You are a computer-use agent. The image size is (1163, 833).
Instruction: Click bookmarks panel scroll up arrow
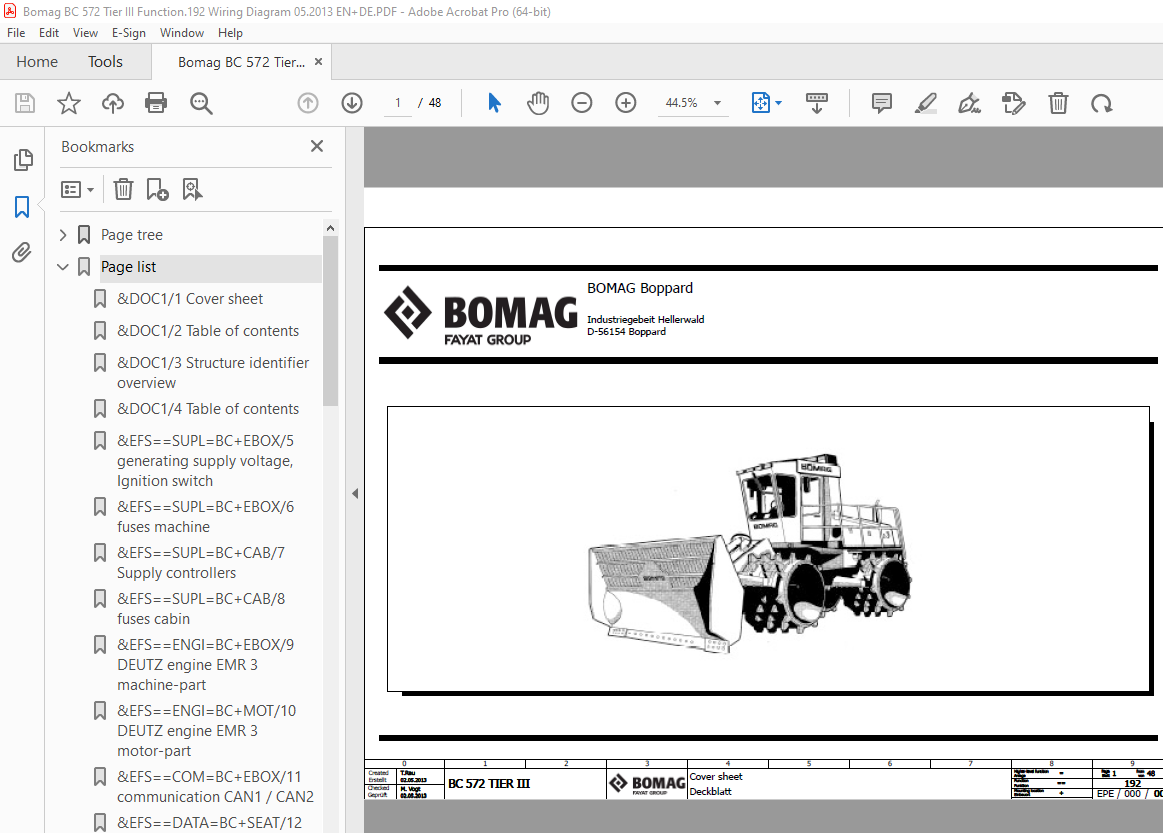(331, 228)
